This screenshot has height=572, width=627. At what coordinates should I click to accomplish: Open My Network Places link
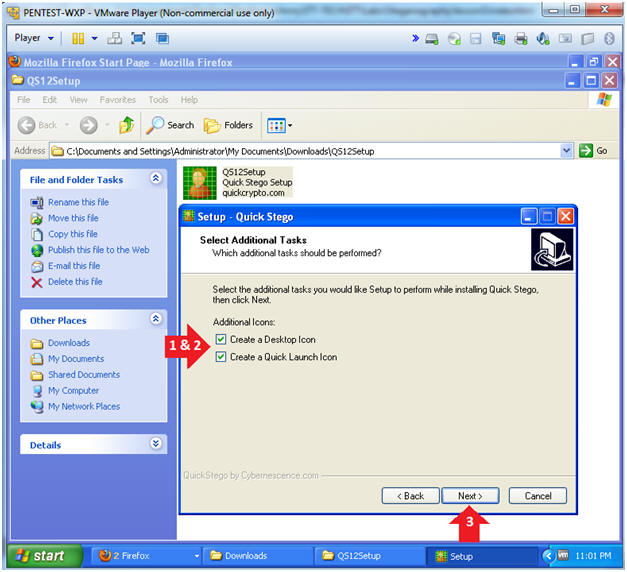(x=84, y=406)
